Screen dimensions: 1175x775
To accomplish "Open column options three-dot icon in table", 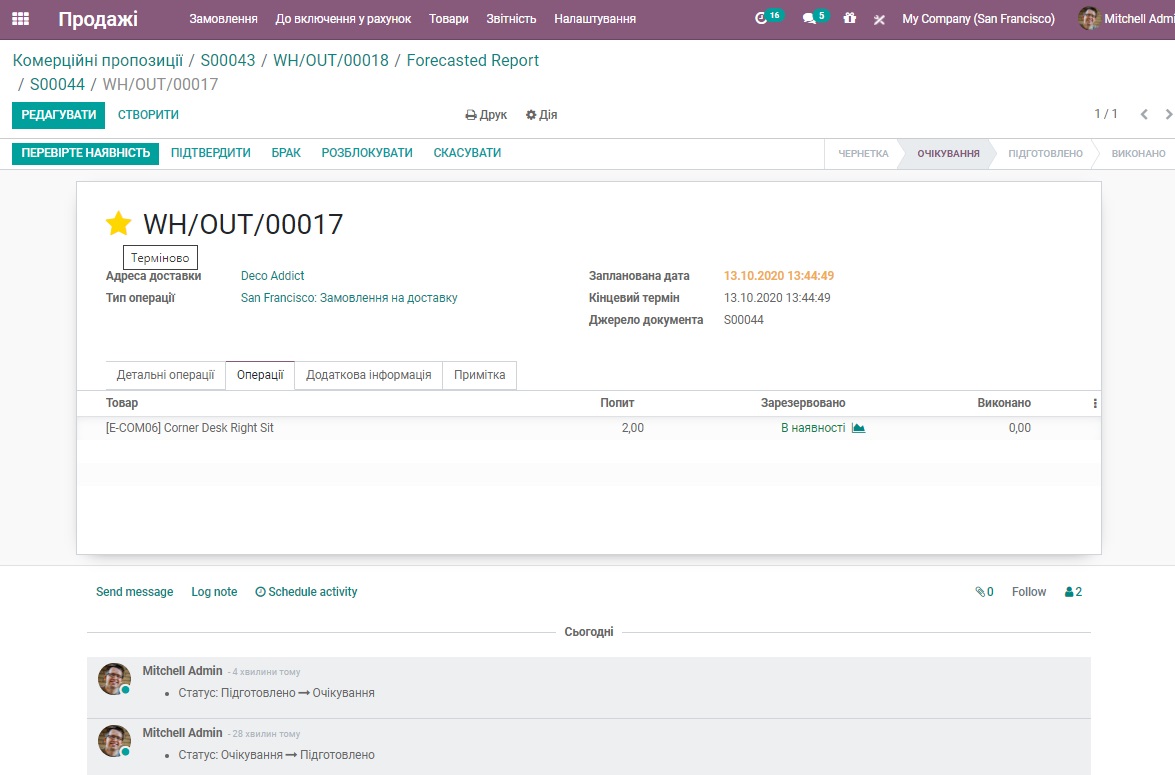I will pyautogui.click(x=1095, y=403).
